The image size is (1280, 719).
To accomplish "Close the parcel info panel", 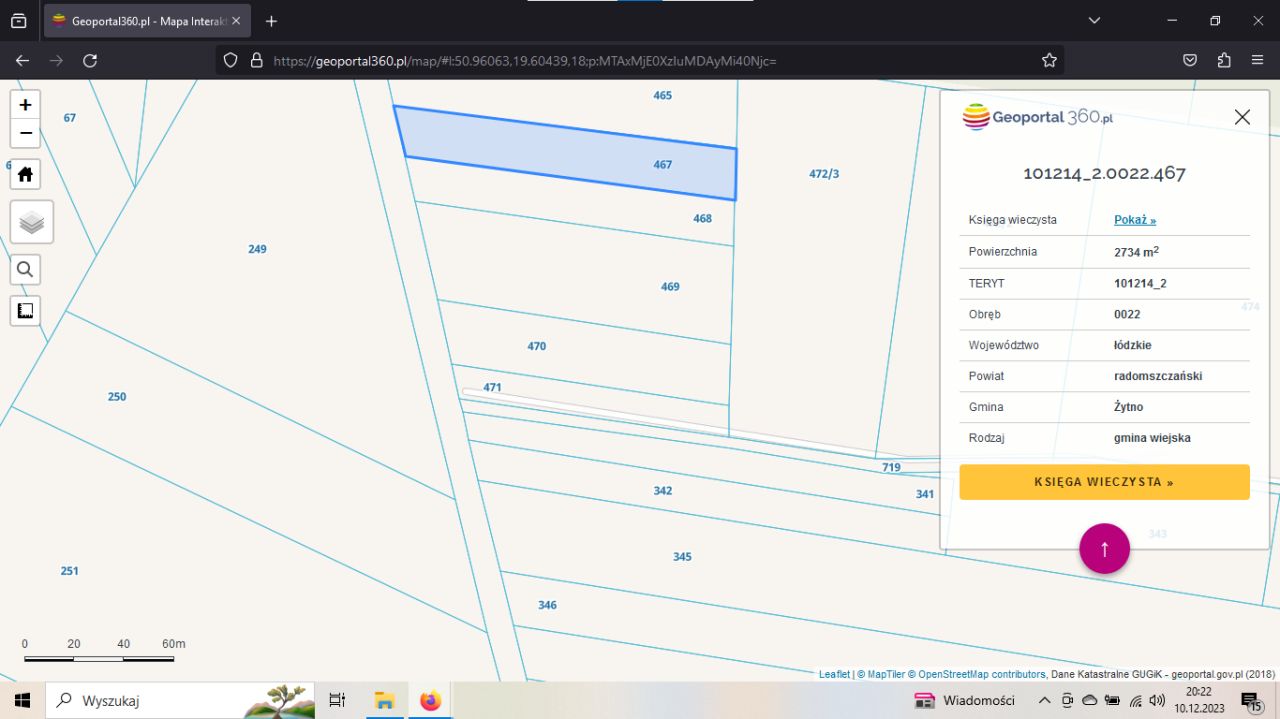I will point(1242,117).
